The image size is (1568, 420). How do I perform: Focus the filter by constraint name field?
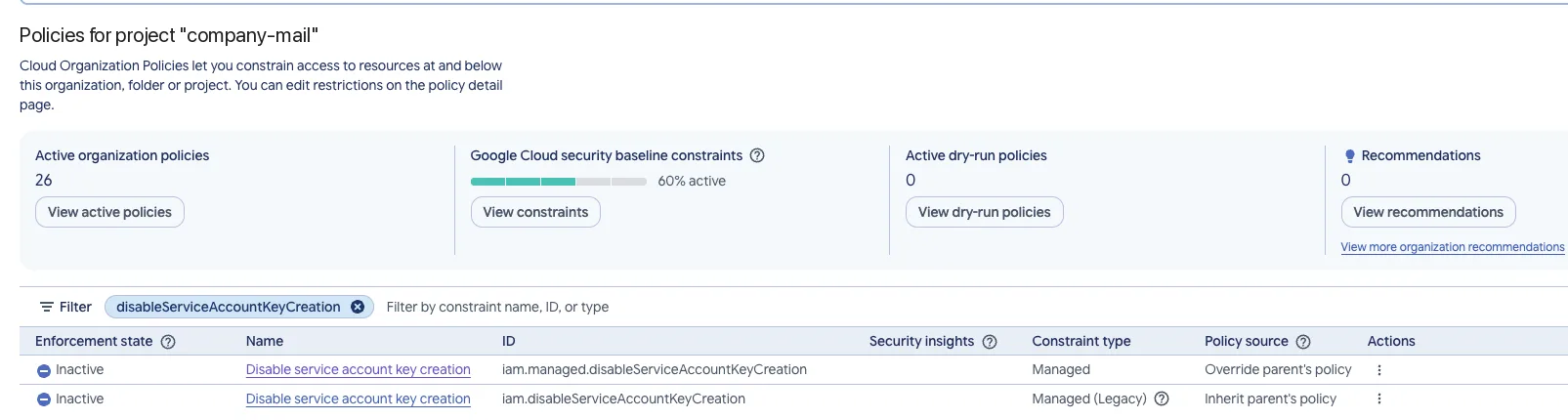pos(497,307)
